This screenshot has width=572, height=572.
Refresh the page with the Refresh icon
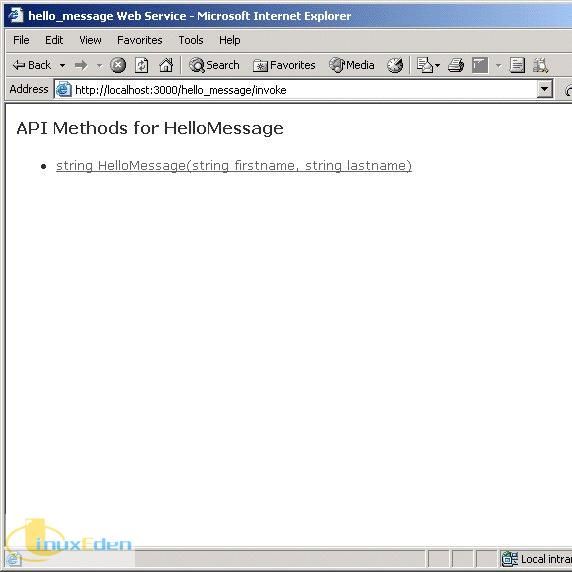[142, 66]
